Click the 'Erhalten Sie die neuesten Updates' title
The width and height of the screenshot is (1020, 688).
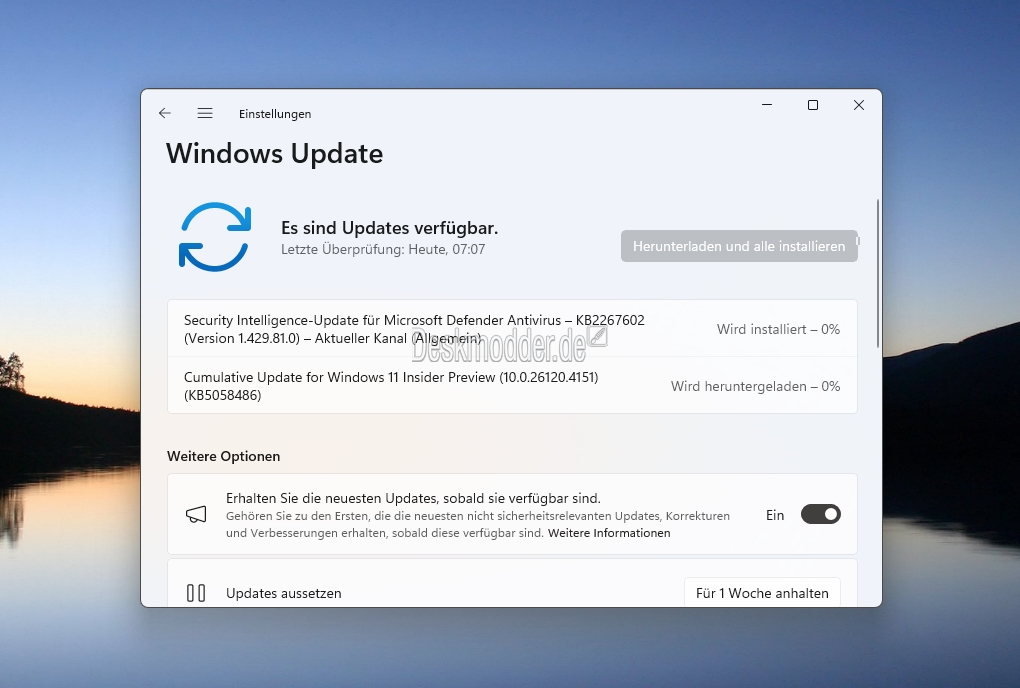pyautogui.click(x=413, y=498)
